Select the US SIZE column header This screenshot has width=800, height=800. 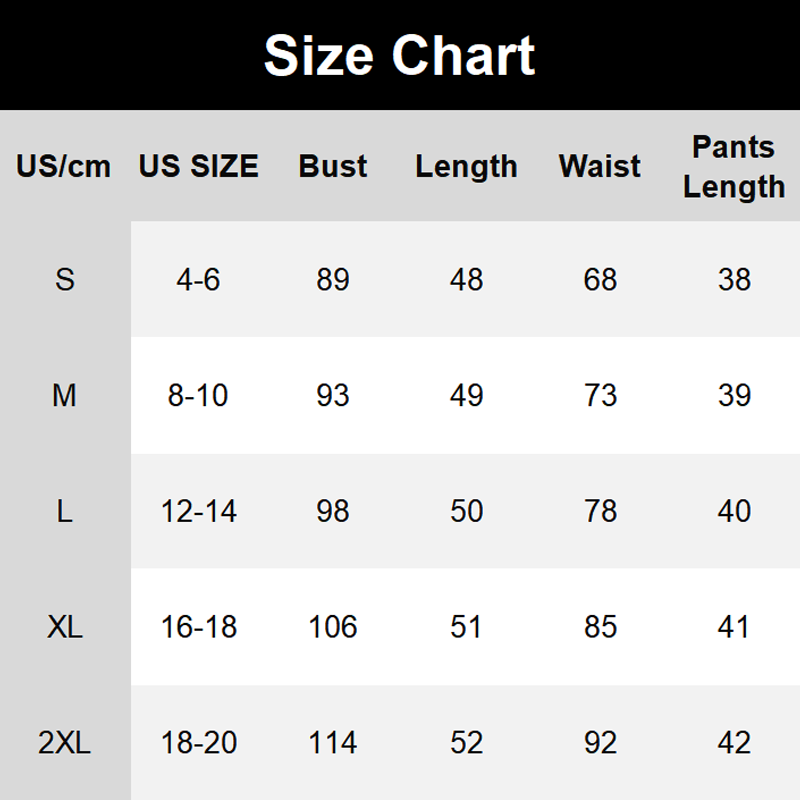[x=198, y=166]
